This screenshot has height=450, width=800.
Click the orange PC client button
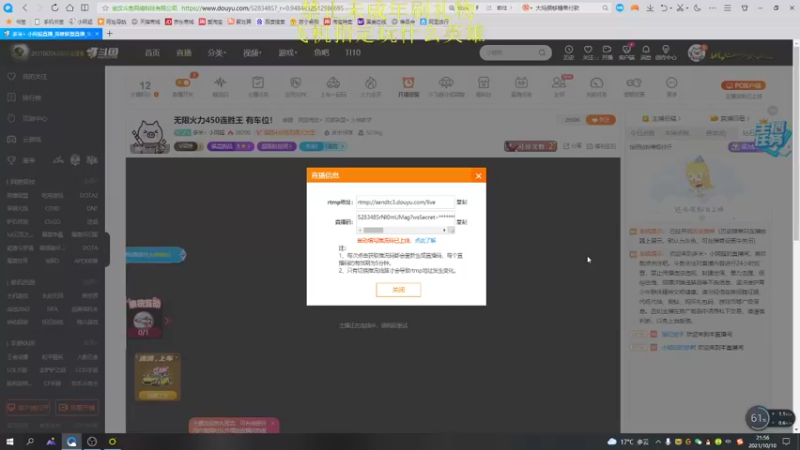pyautogui.click(x=743, y=85)
